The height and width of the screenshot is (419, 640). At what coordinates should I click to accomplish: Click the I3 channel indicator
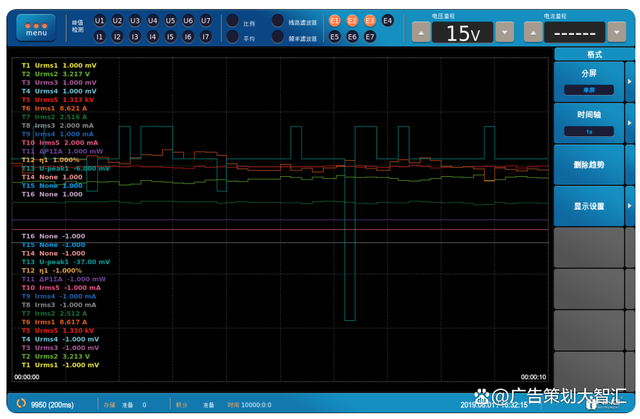(135, 37)
